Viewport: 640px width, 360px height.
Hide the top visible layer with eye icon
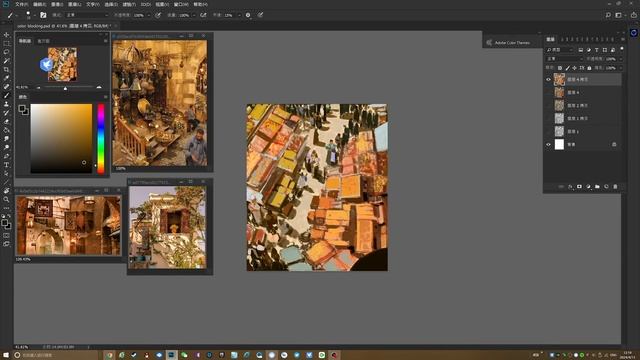click(x=549, y=80)
